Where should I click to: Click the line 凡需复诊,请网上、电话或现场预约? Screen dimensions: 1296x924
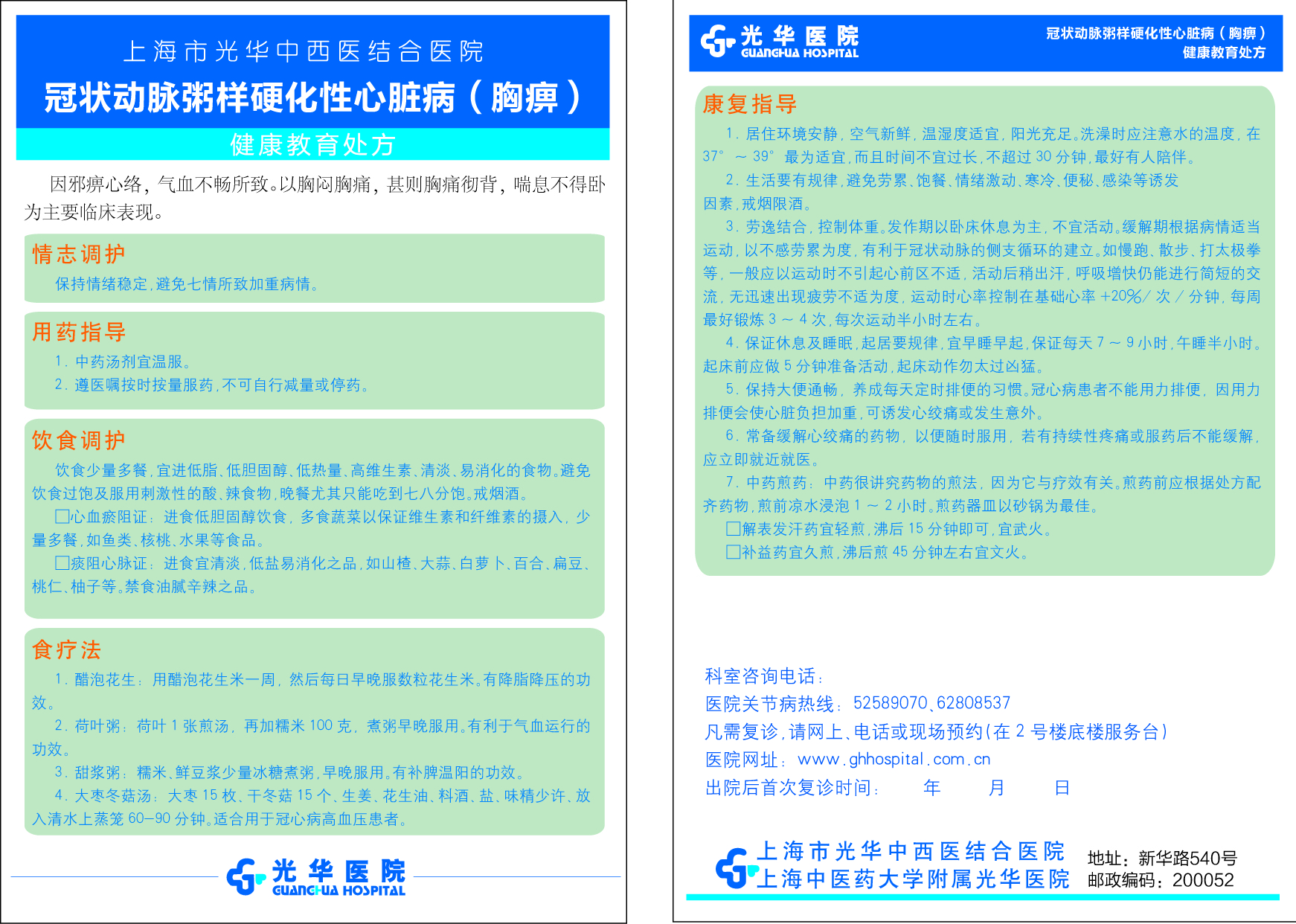click(x=936, y=732)
